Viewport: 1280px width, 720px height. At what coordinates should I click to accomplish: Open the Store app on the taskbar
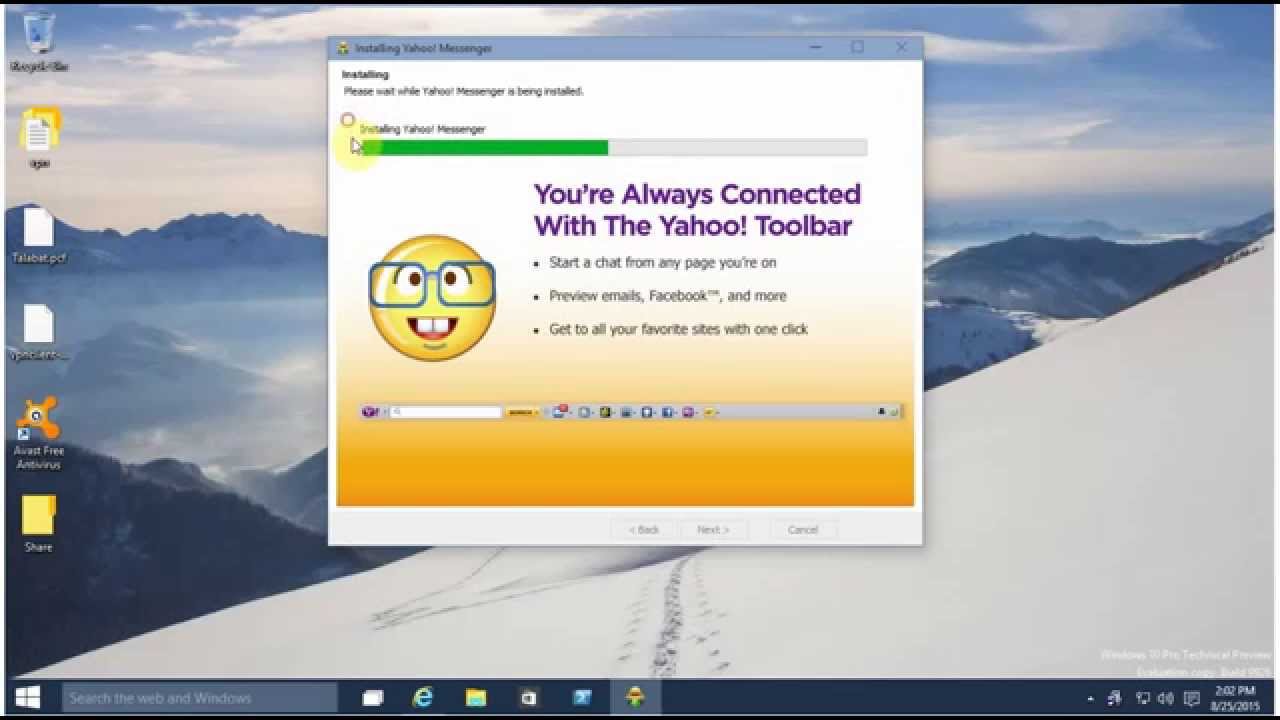[529, 698]
